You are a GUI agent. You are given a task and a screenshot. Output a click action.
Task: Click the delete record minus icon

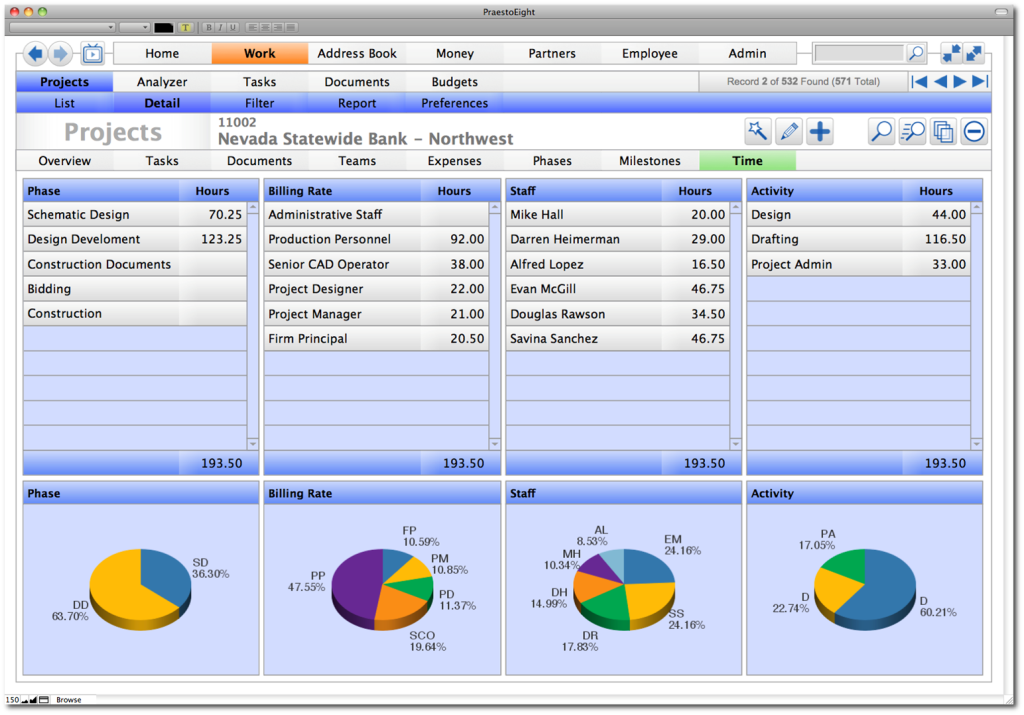tap(974, 131)
